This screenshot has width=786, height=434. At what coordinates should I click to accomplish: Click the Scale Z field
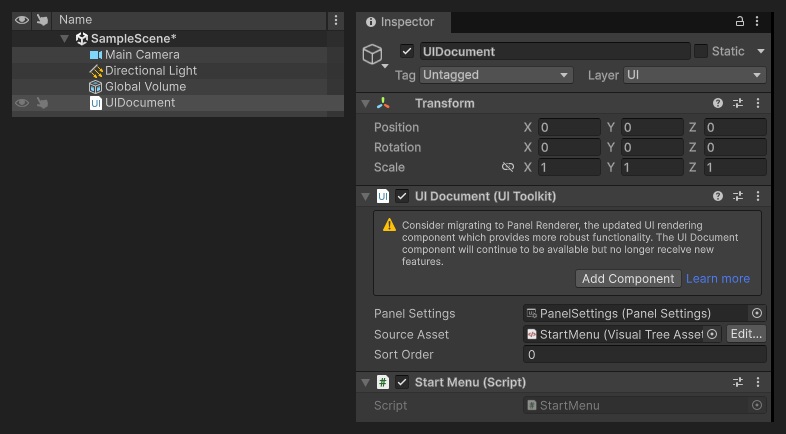tap(735, 167)
